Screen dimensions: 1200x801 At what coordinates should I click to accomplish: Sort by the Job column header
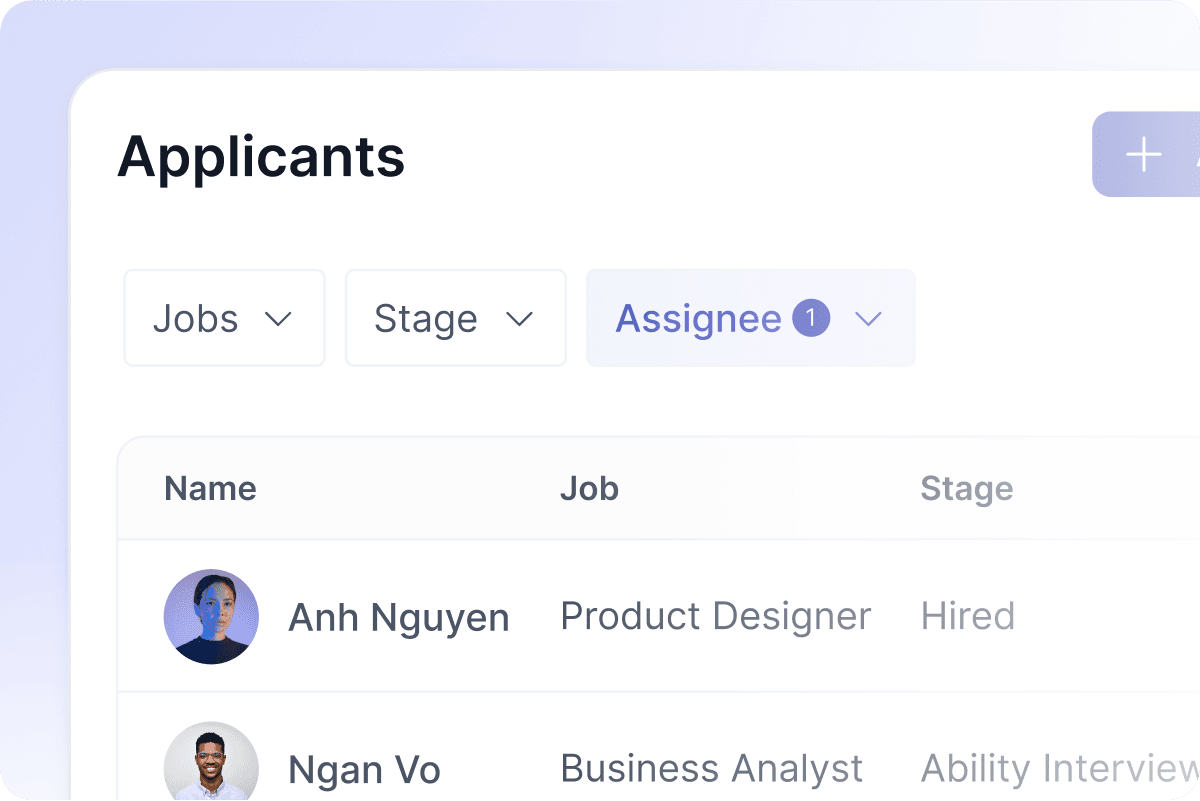pyautogui.click(x=589, y=488)
